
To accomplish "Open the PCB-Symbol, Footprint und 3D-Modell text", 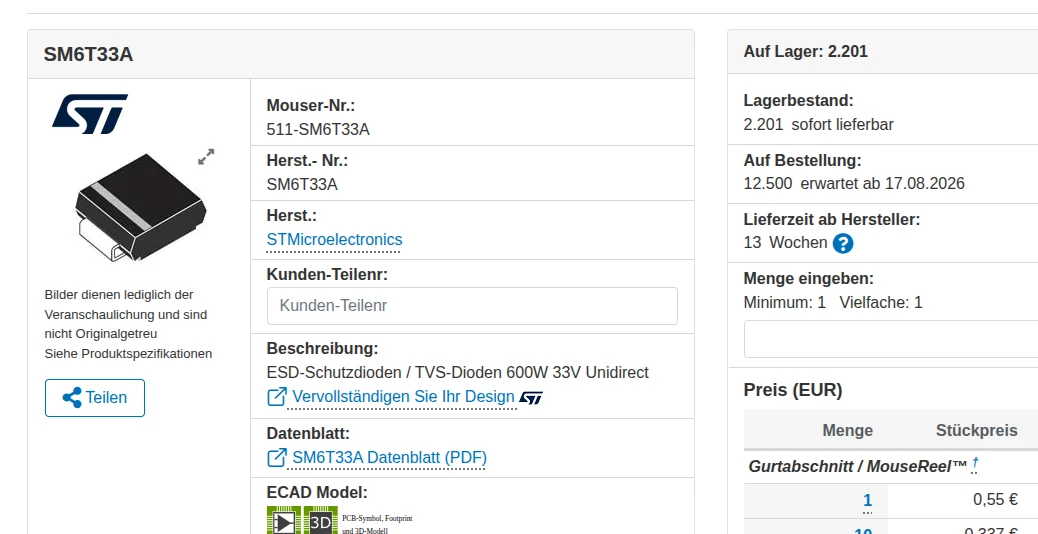I will pyautogui.click(x=377, y=524).
